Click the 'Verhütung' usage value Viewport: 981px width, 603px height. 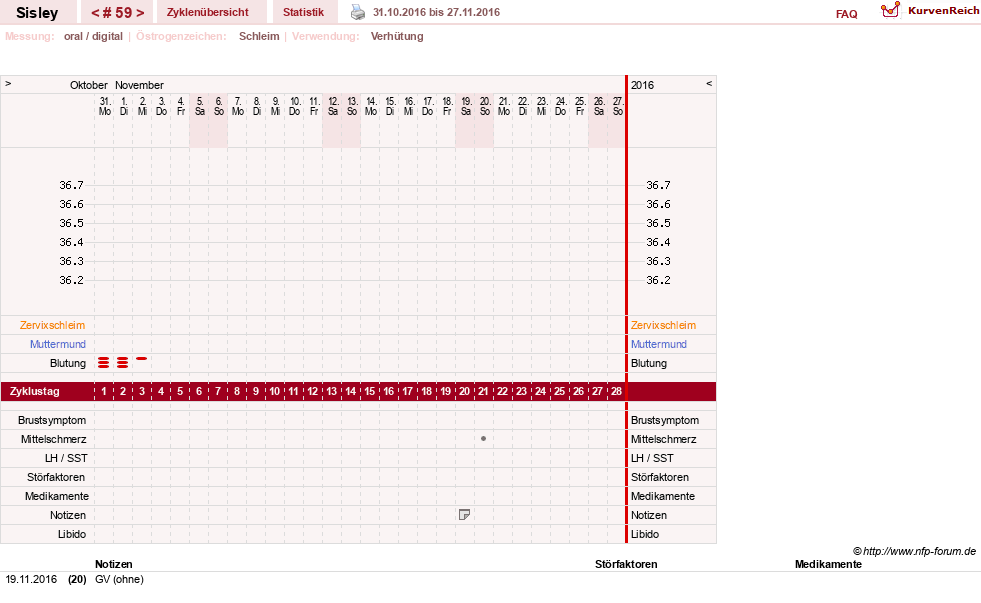point(397,36)
